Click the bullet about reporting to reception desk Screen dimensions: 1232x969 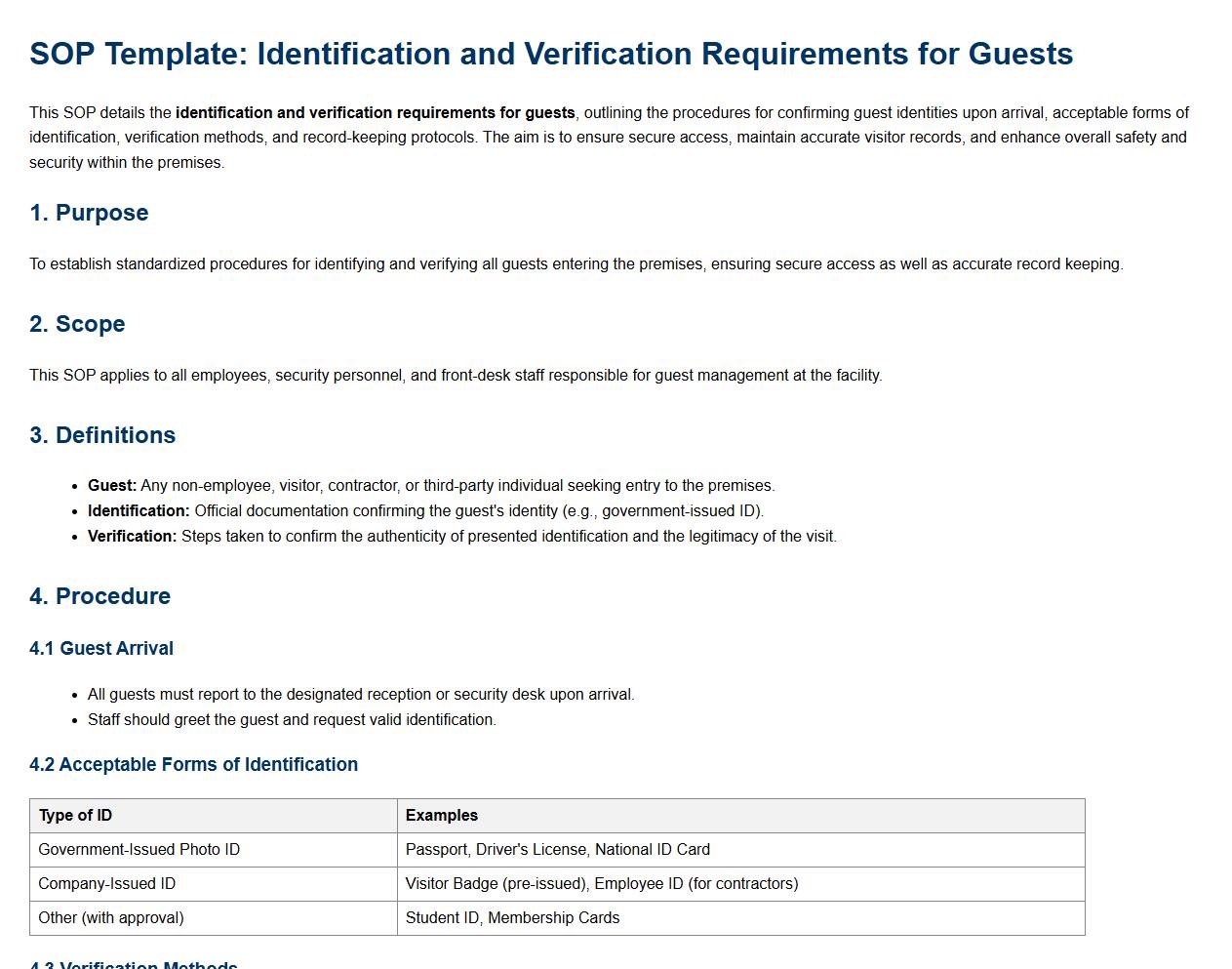[361, 695]
